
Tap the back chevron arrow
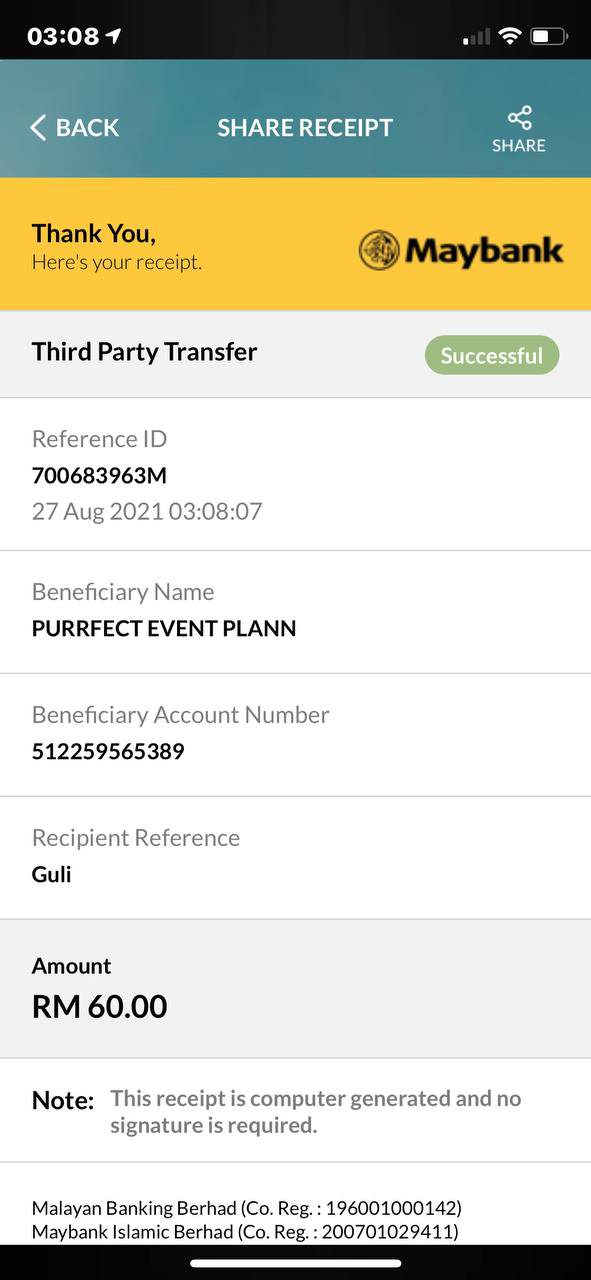pos(38,127)
